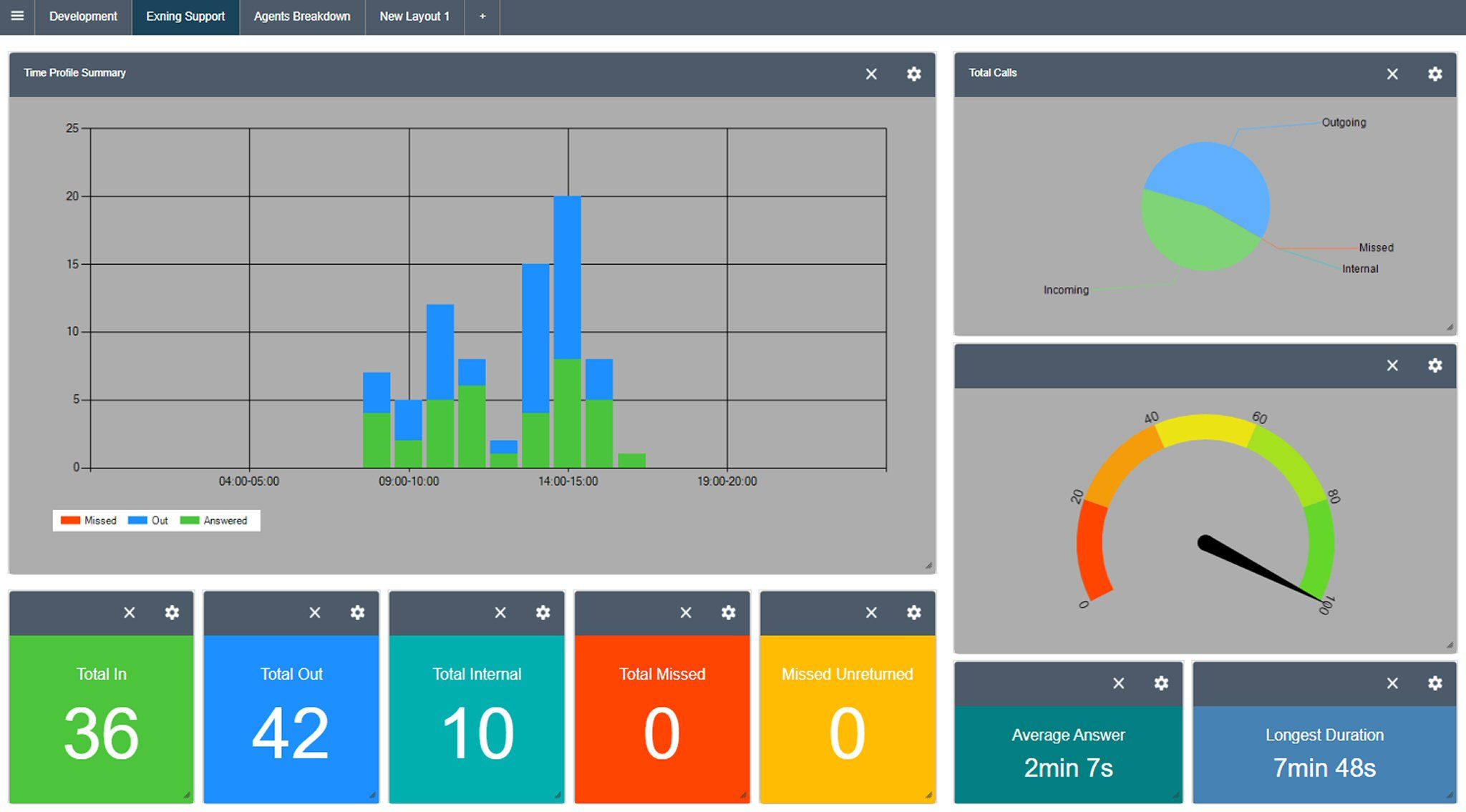This screenshot has height=812, width=1466.
Task: Click the tallest bar's blue segment
Action: point(567,277)
